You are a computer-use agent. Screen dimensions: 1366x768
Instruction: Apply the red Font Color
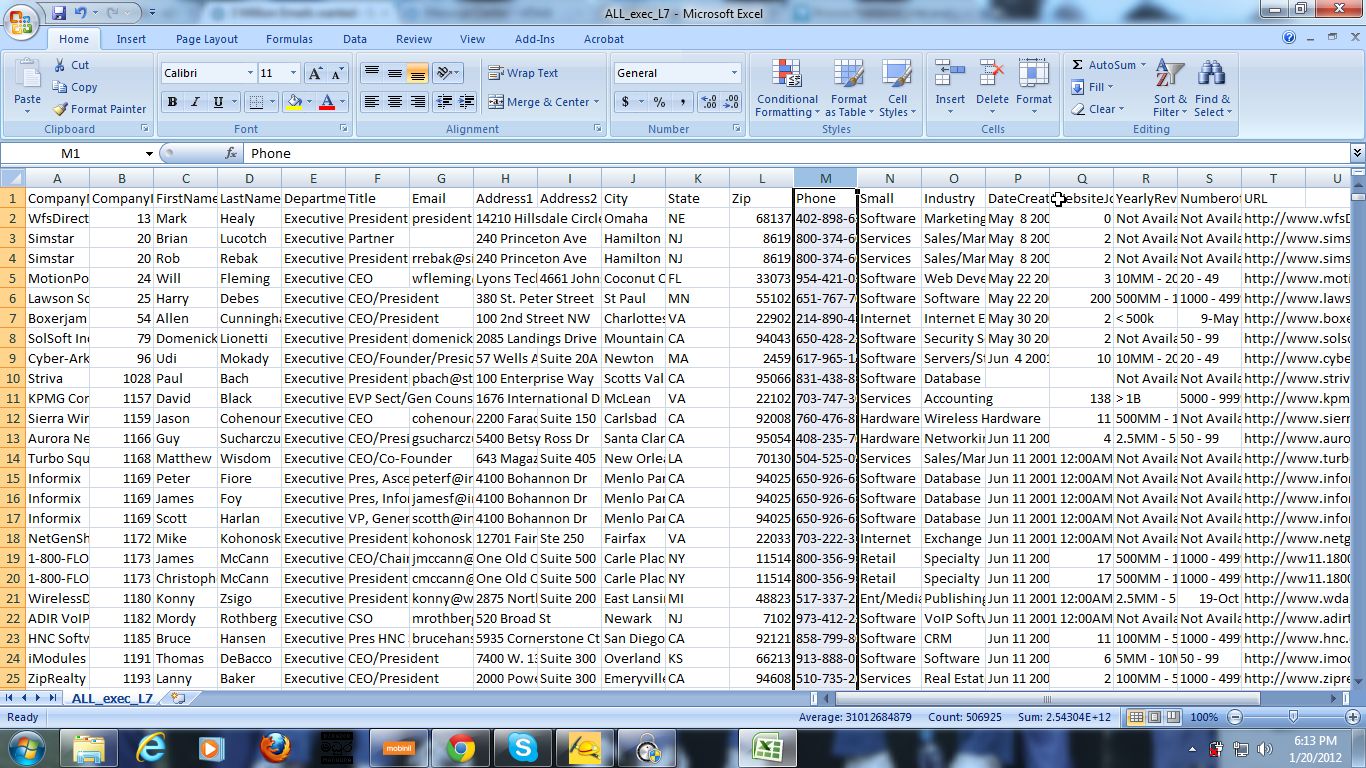coord(327,102)
